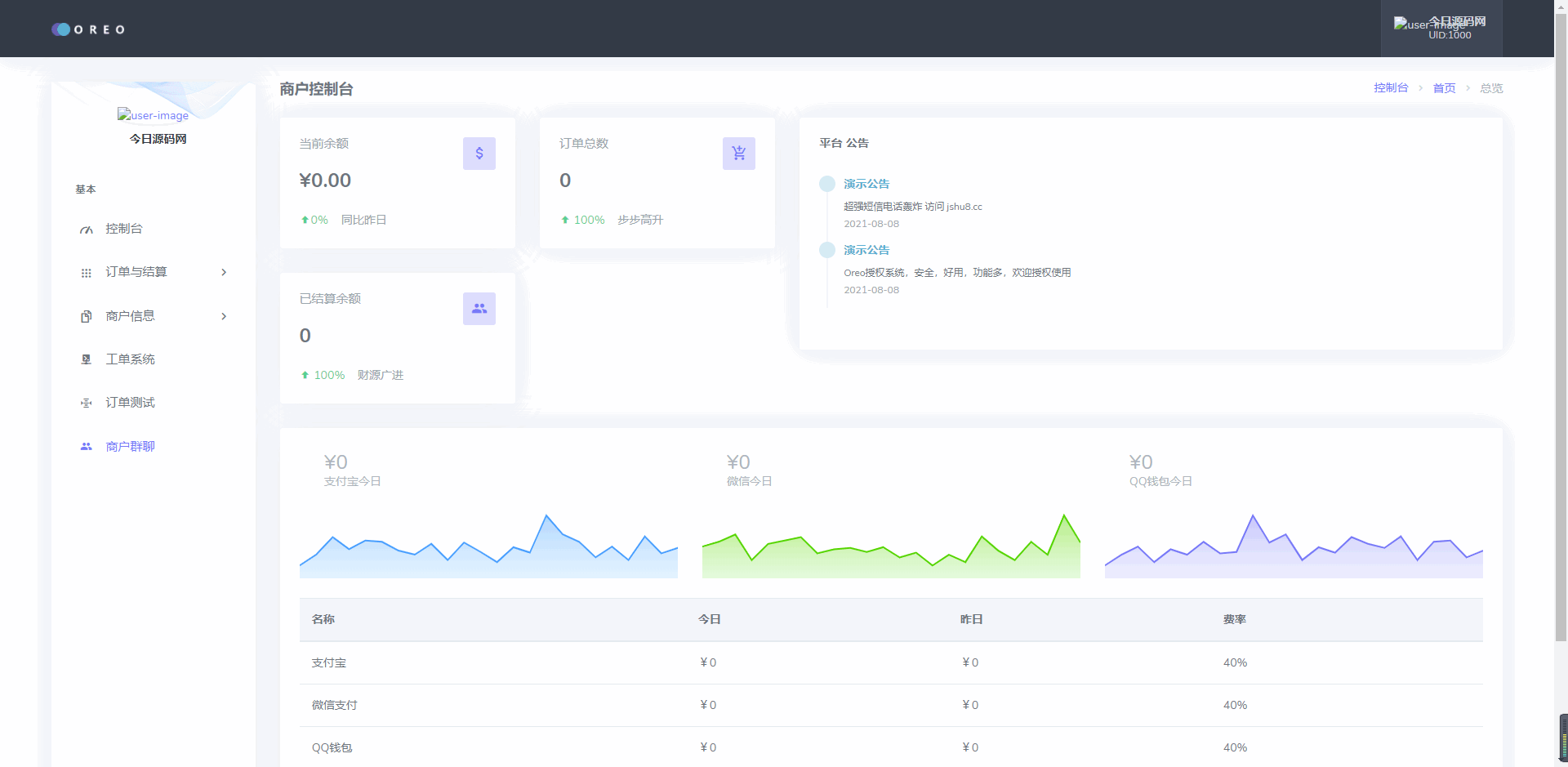The image size is (1568, 767).
Task: Click the page vertical scrollbar
Action: 1561,327
